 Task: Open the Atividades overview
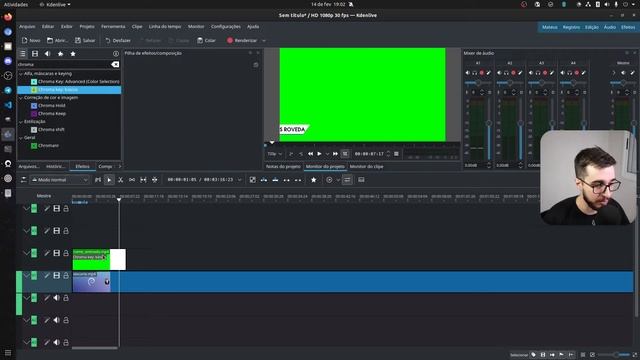point(16,4)
